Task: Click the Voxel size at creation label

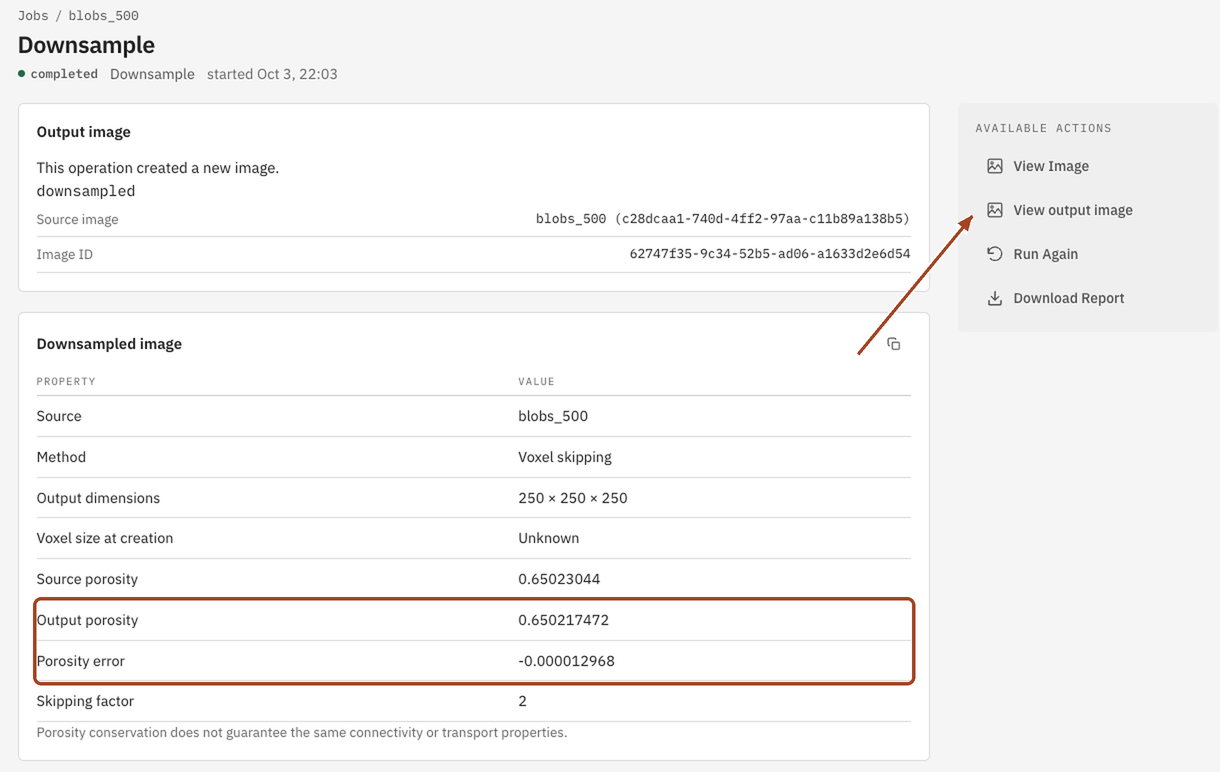Action: (x=105, y=538)
